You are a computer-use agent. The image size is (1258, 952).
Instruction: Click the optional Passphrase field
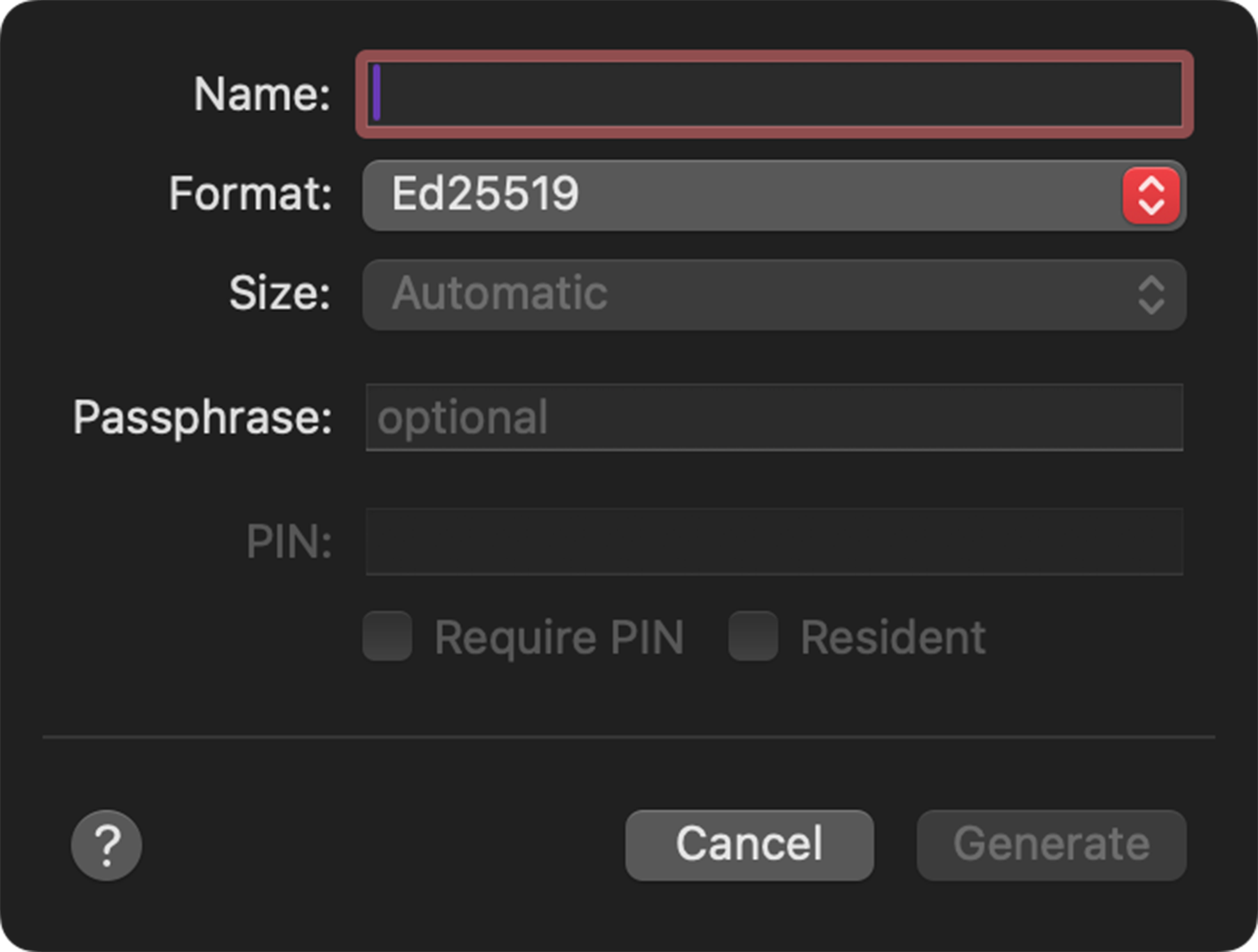pyautogui.click(x=773, y=417)
